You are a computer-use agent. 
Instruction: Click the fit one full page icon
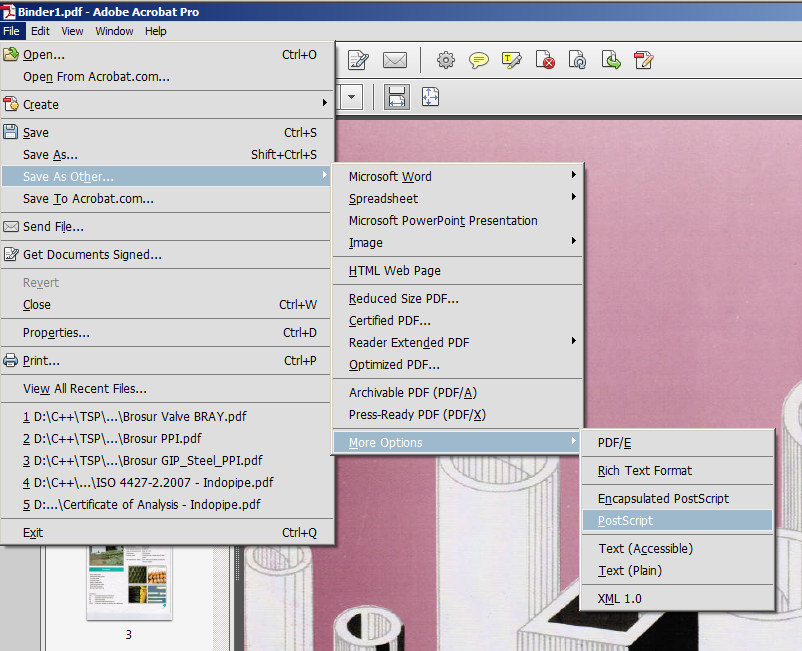(430, 97)
